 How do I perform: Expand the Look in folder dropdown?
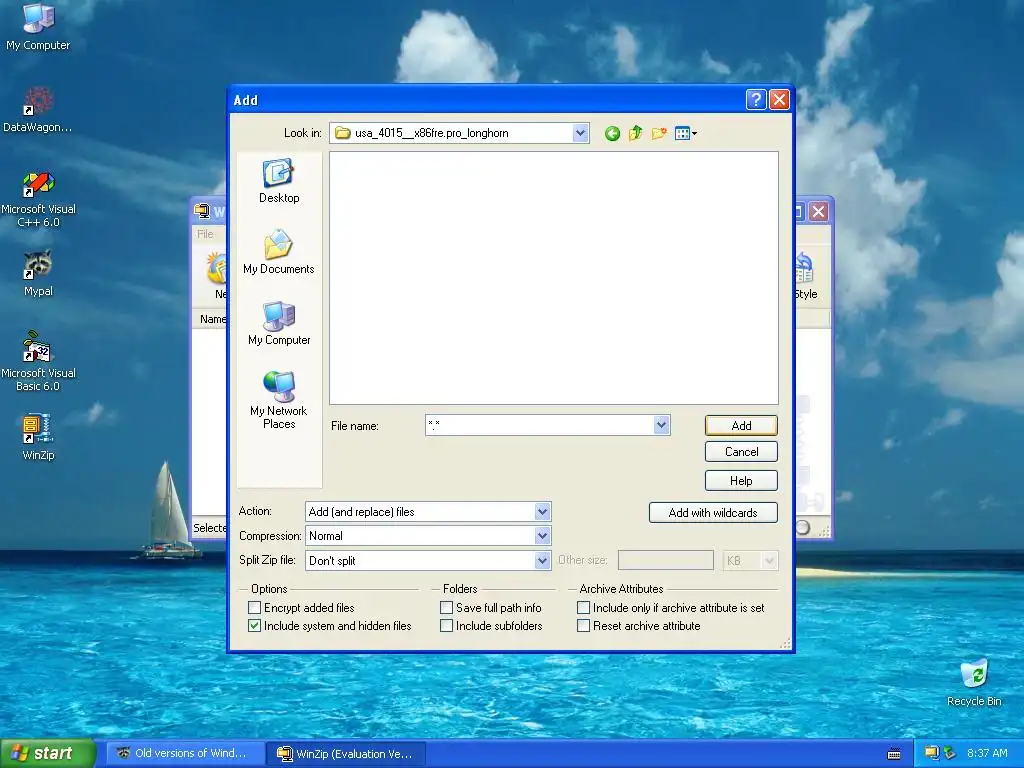pos(580,133)
